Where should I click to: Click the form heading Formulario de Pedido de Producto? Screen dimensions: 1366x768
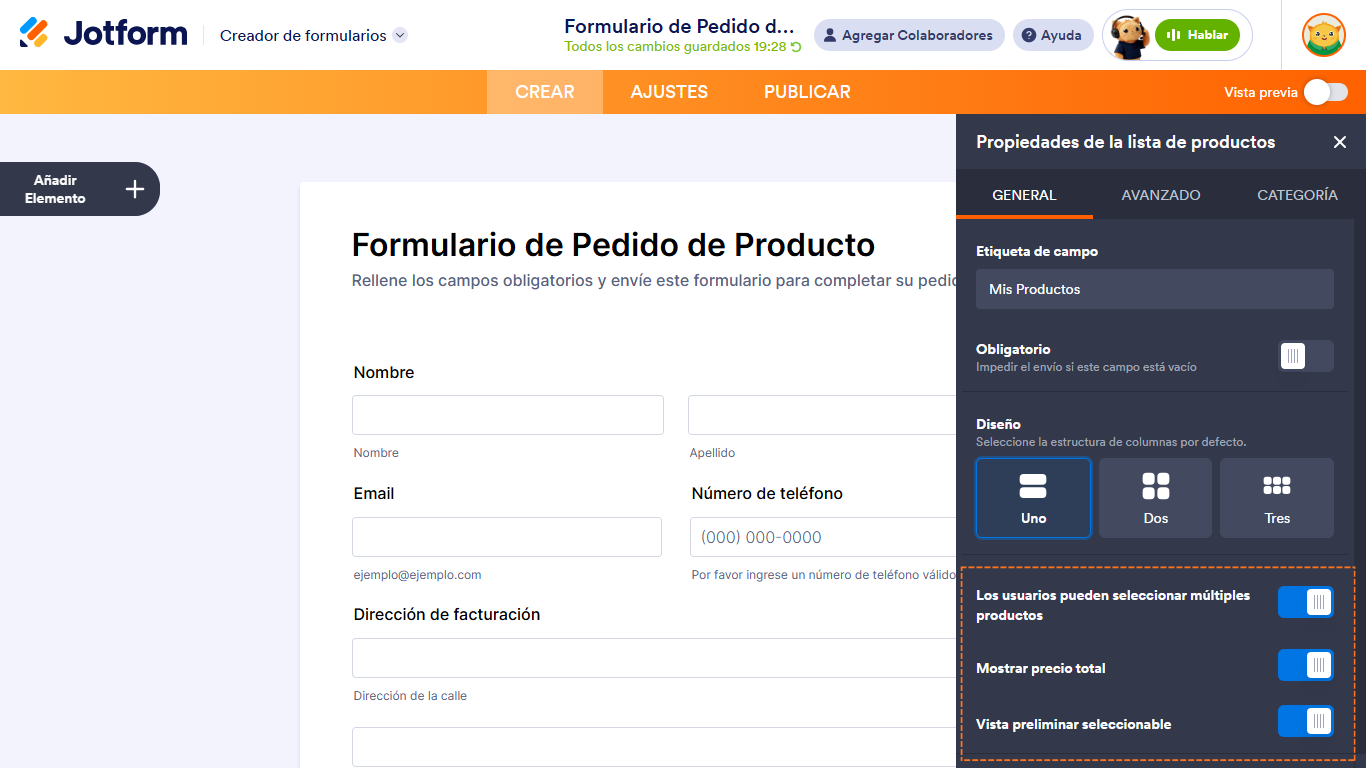pyautogui.click(x=613, y=244)
